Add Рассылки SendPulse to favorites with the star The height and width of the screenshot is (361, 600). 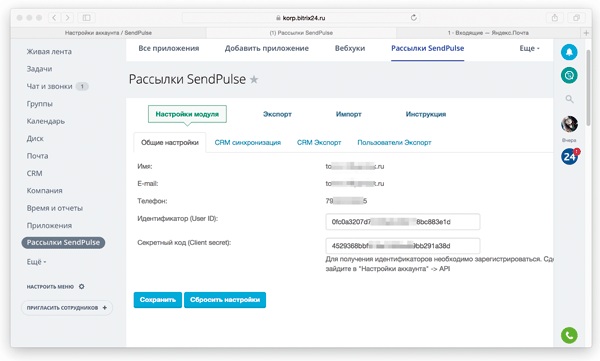coord(254,79)
